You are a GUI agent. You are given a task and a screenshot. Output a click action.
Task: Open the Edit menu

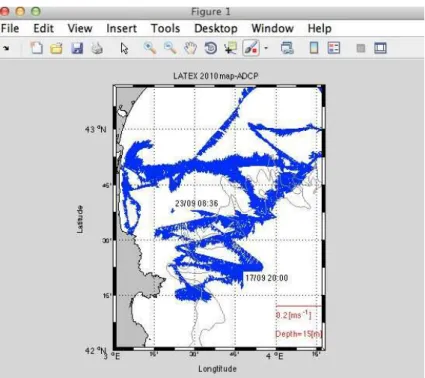tap(43, 28)
